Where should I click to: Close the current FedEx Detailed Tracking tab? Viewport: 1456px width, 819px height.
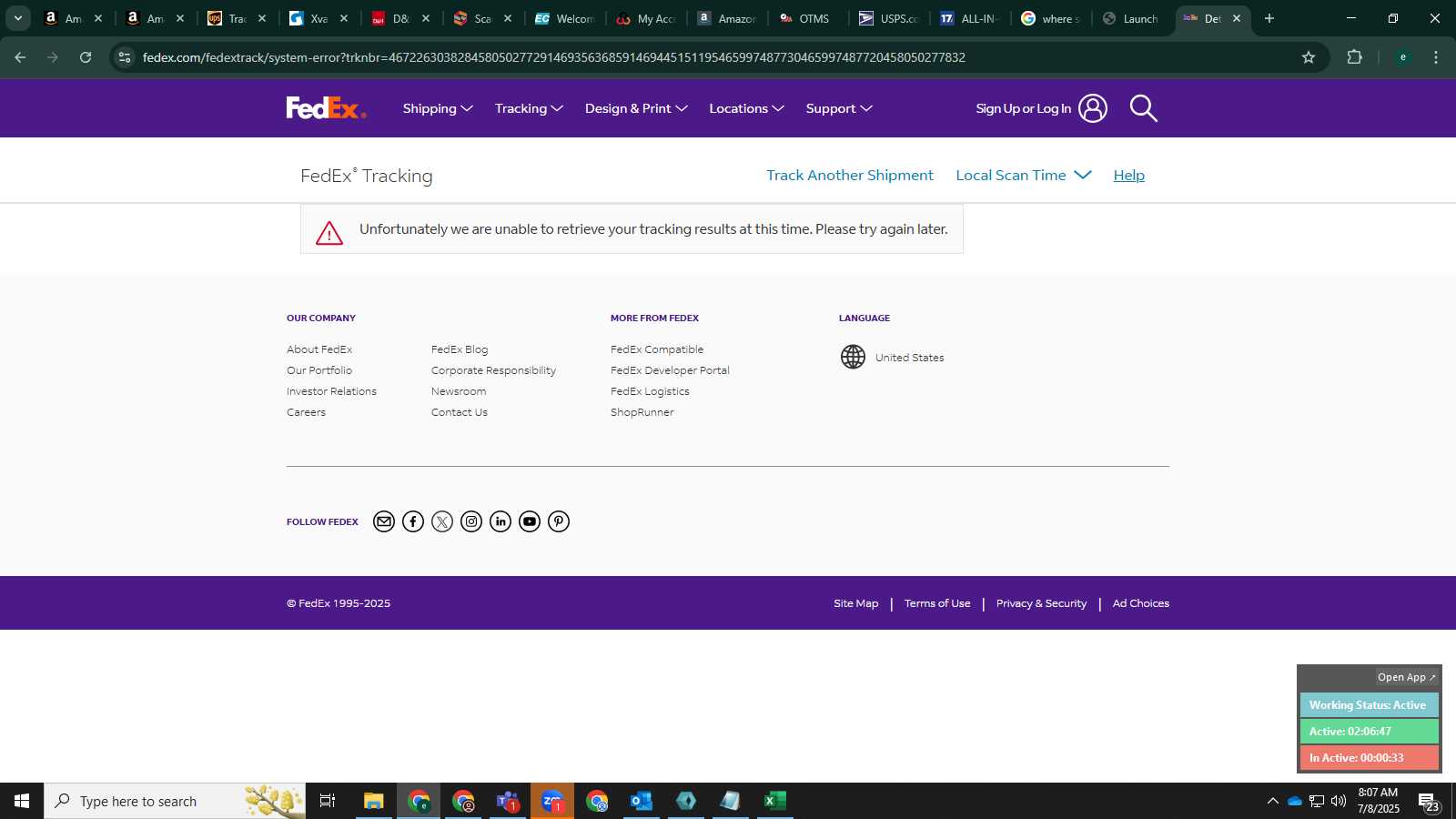click(1236, 18)
